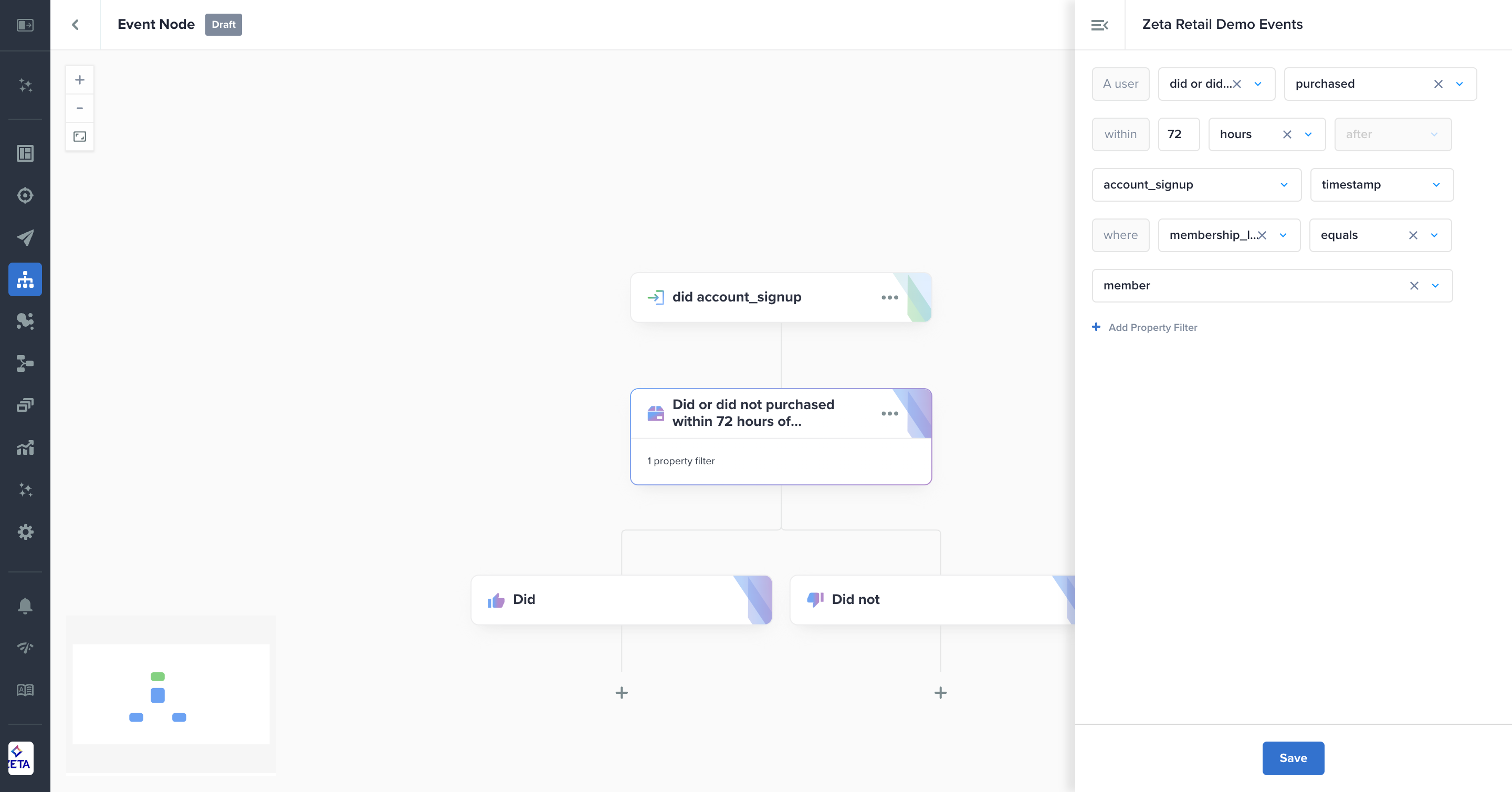Click the paper plane campaigns icon

click(x=25, y=237)
